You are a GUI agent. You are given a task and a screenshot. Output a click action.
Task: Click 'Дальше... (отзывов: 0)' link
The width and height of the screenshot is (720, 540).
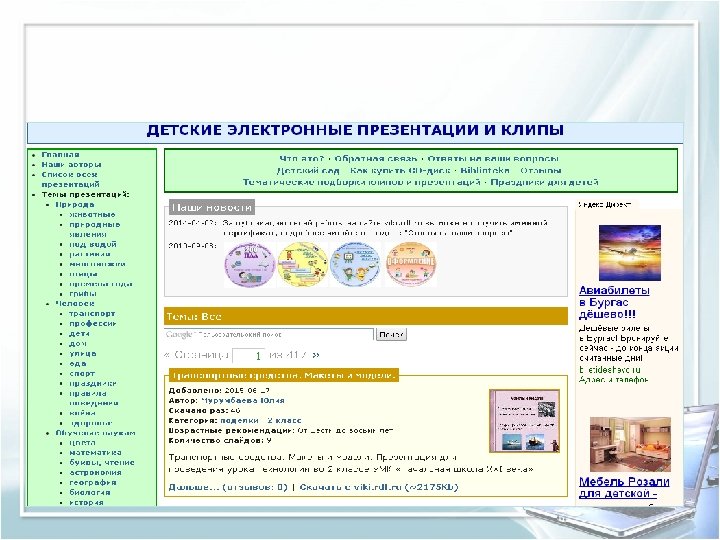228,487
